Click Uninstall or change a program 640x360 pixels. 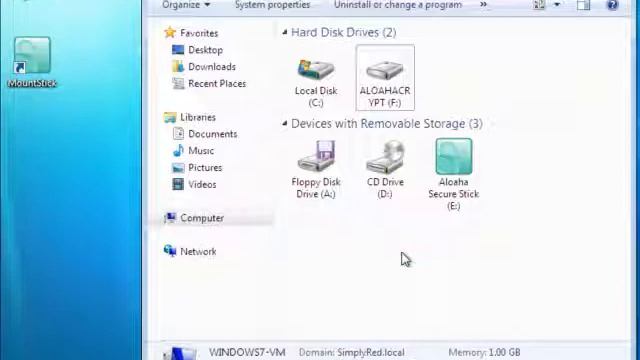tap(398, 5)
